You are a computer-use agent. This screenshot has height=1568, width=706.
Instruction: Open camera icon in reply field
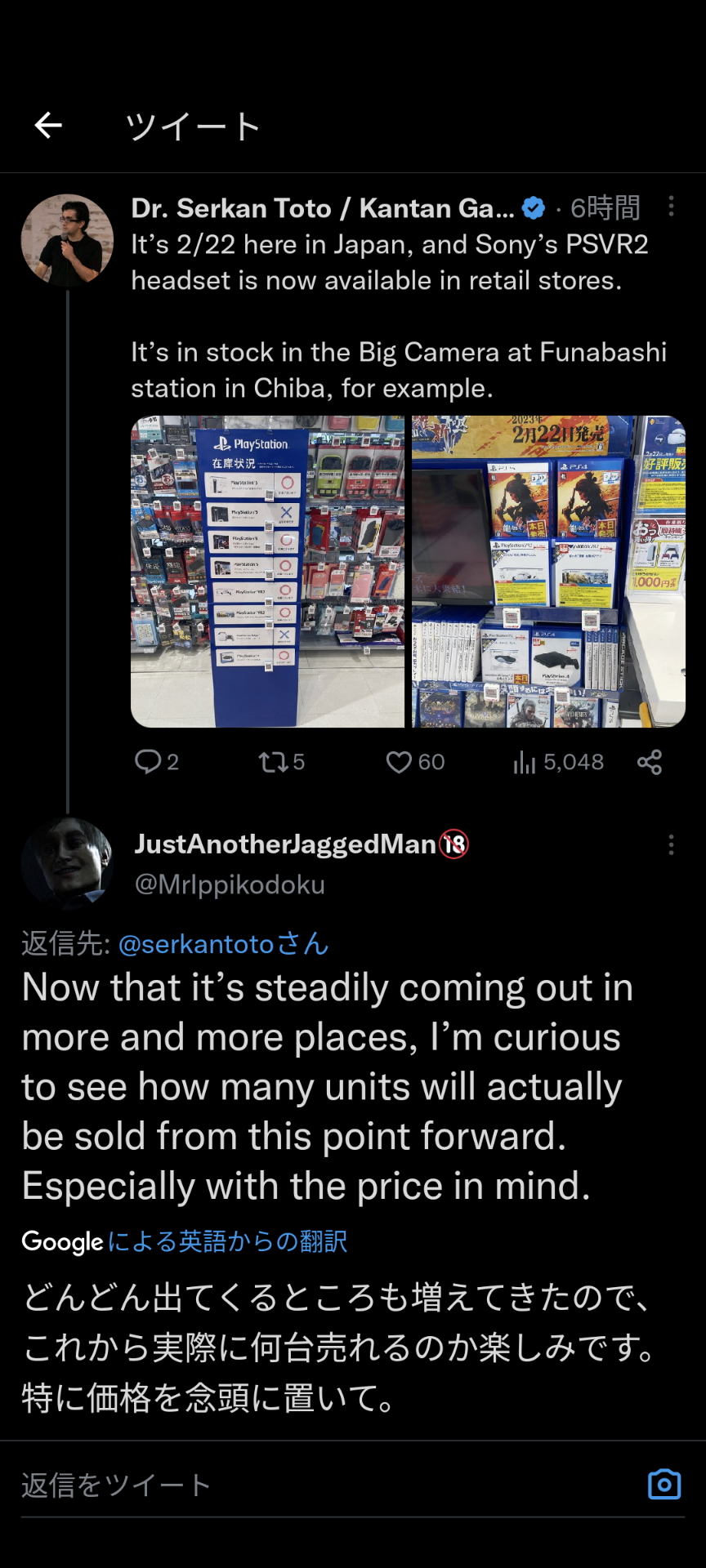tap(664, 1484)
